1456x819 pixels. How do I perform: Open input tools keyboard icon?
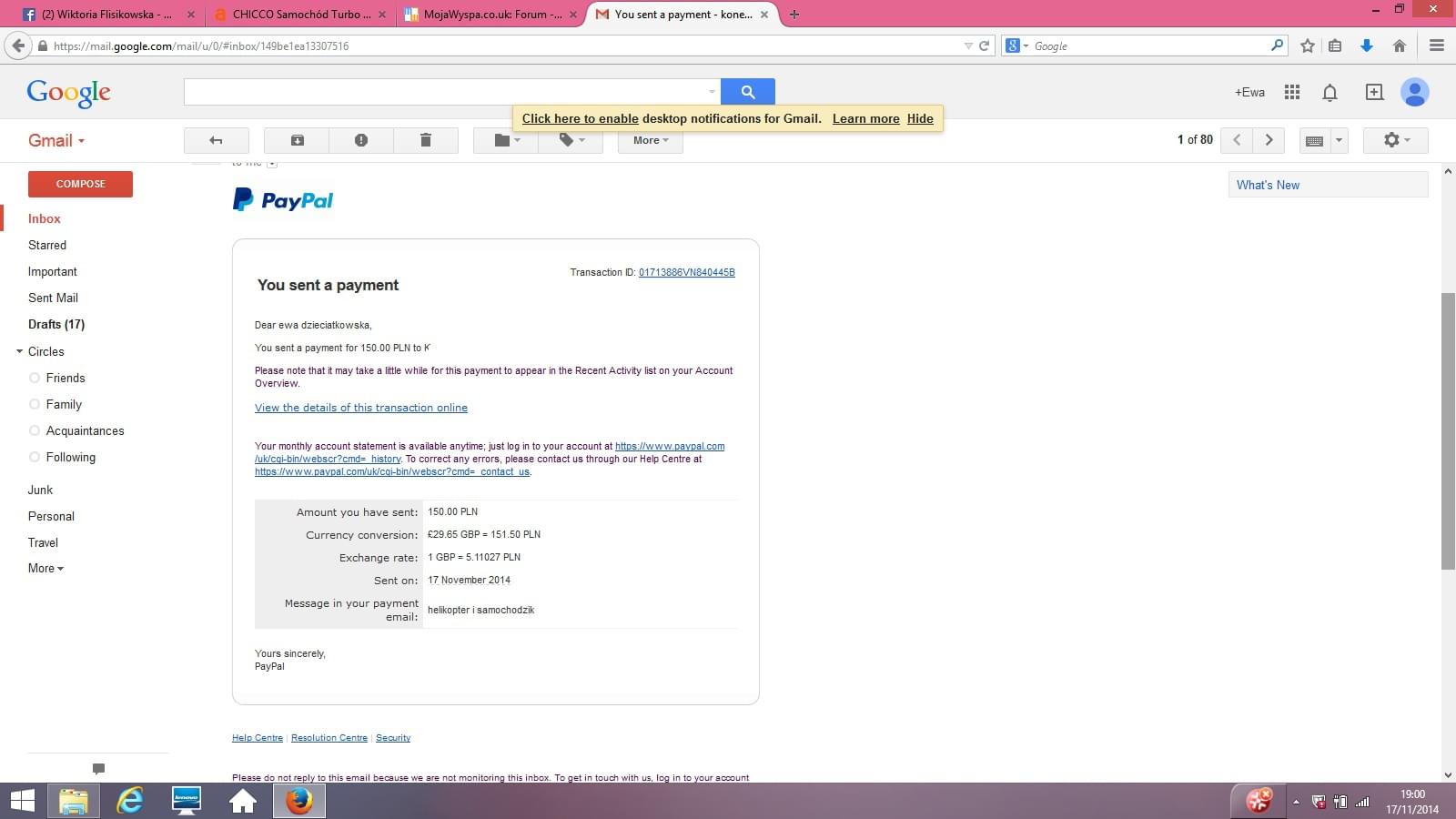(1314, 140)
